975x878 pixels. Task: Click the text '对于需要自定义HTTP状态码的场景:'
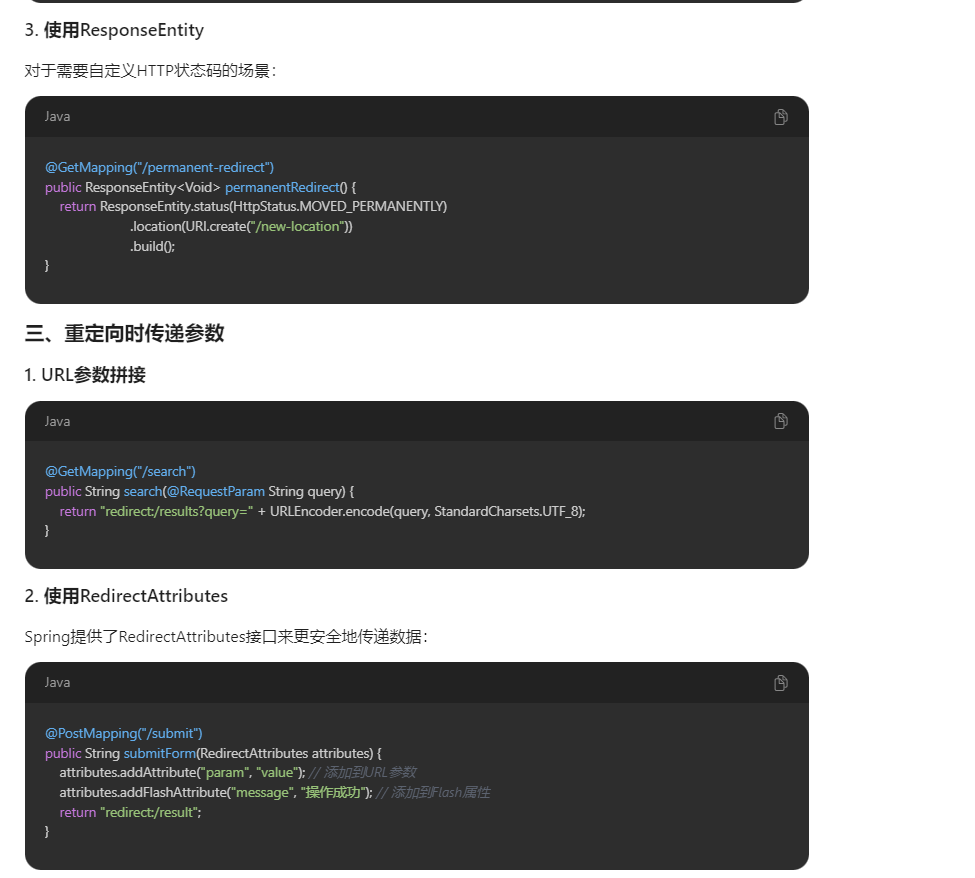tap(150, 71)
